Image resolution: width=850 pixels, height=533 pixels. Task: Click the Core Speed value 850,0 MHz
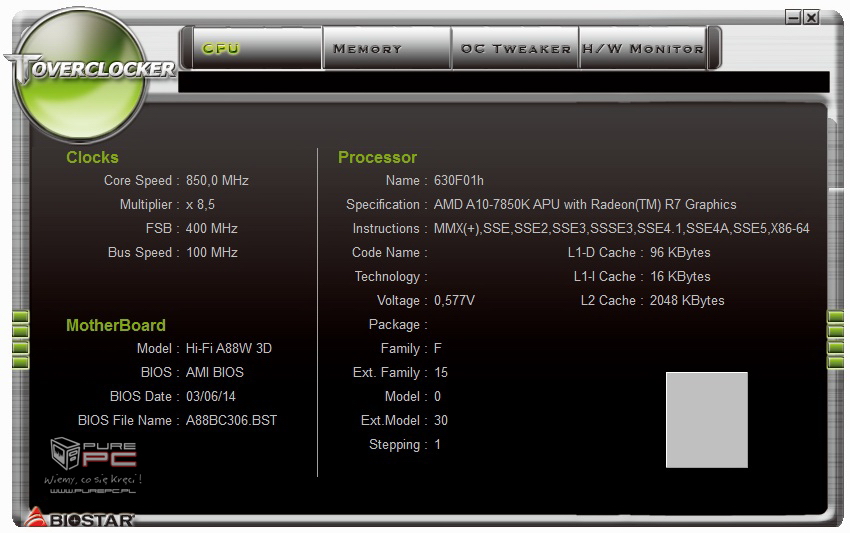[217, 181]
